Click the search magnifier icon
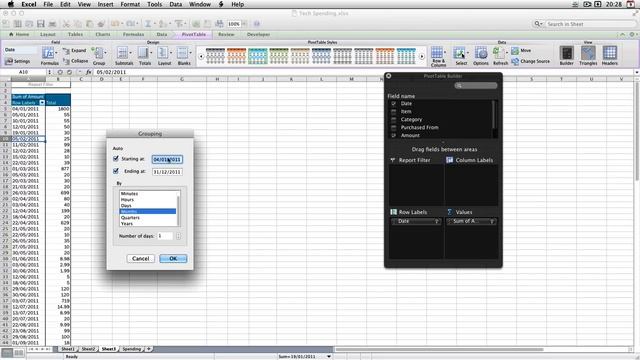The height and width of the screenshot is (360, 640). 538,24
